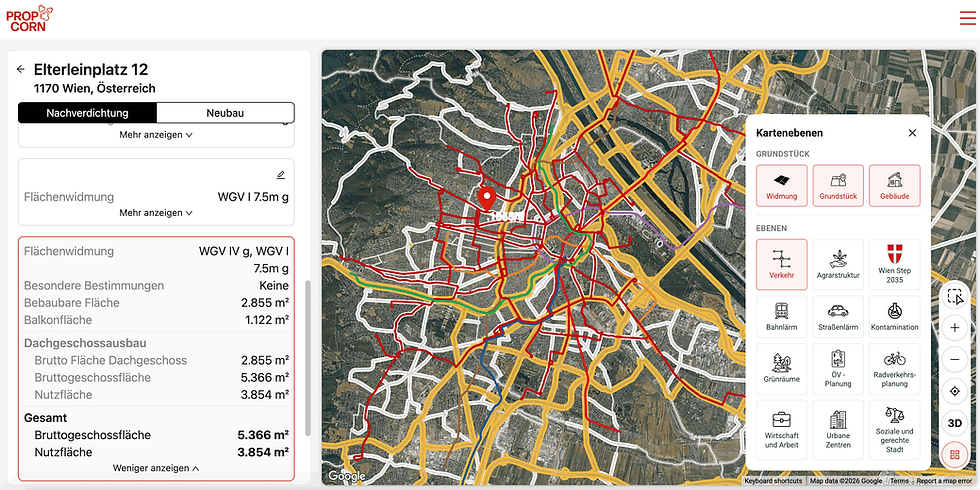980x490 pixels.
Task: Activate the area selection tool on map
Action: [954, 296]
